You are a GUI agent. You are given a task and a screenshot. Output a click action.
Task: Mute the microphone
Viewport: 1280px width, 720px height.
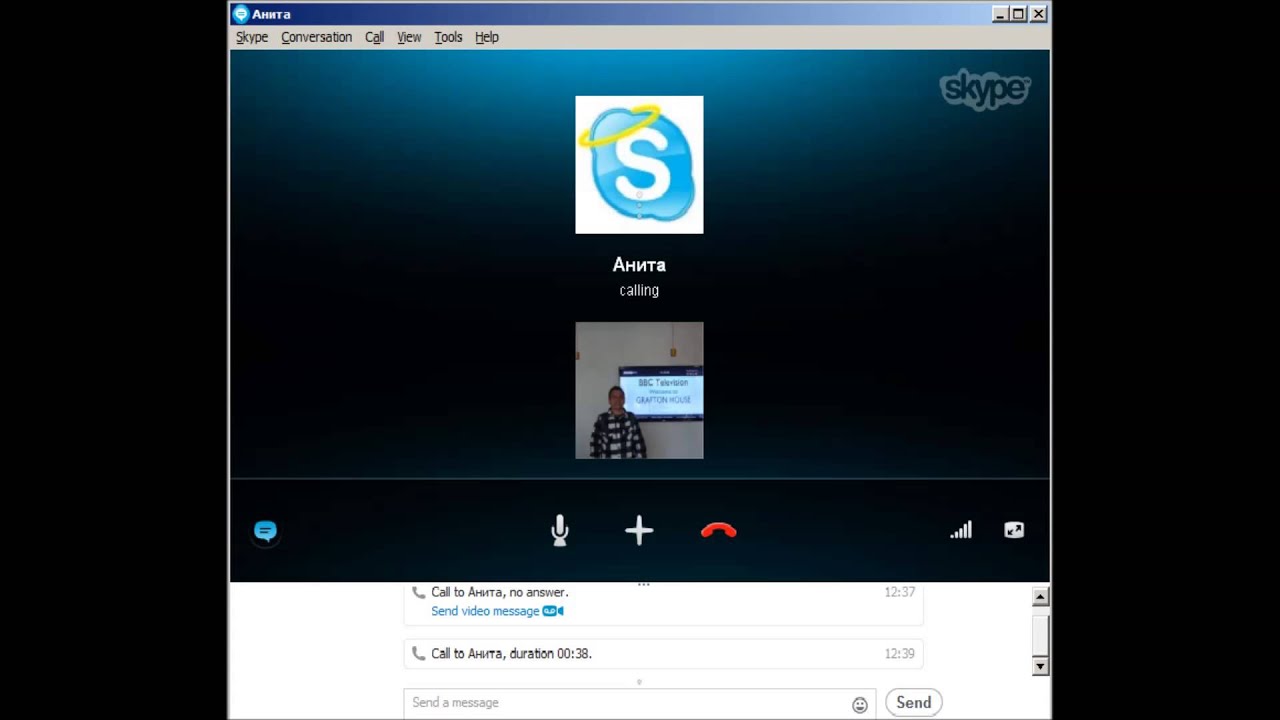pos(560,531)
